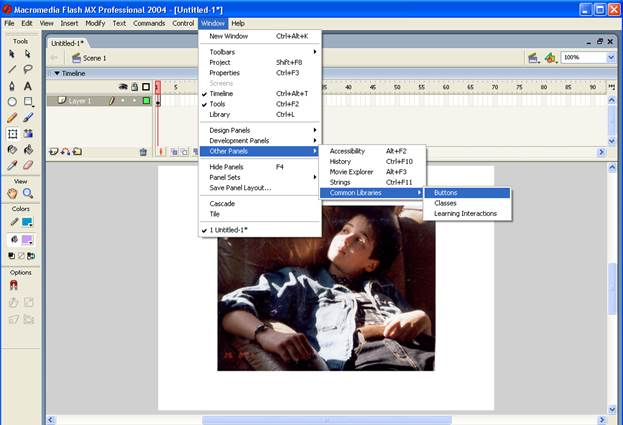The height and width of the screenshot is (425, 623).
Task: Click the Insert Layer icon
Action: coord(54,152)
